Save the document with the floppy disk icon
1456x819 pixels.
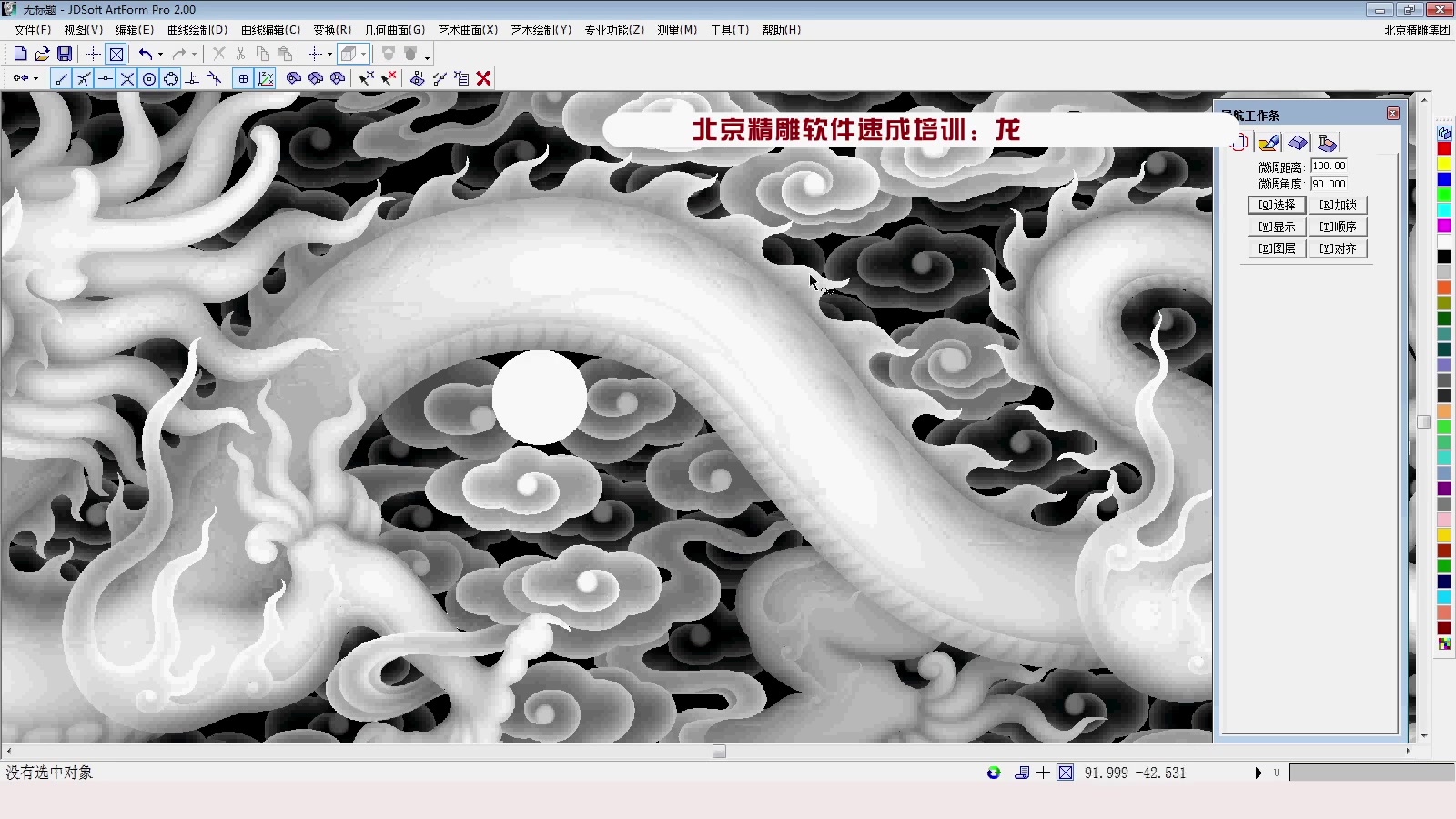click(x=64, y=54)
